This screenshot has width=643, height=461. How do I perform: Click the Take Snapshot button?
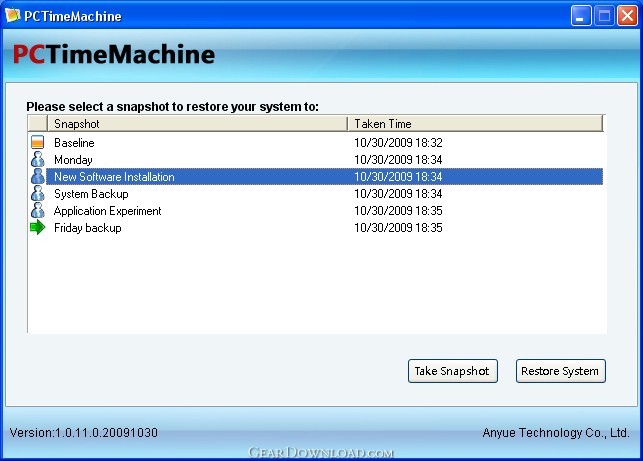pyautogui.click(x=453, y=371)
